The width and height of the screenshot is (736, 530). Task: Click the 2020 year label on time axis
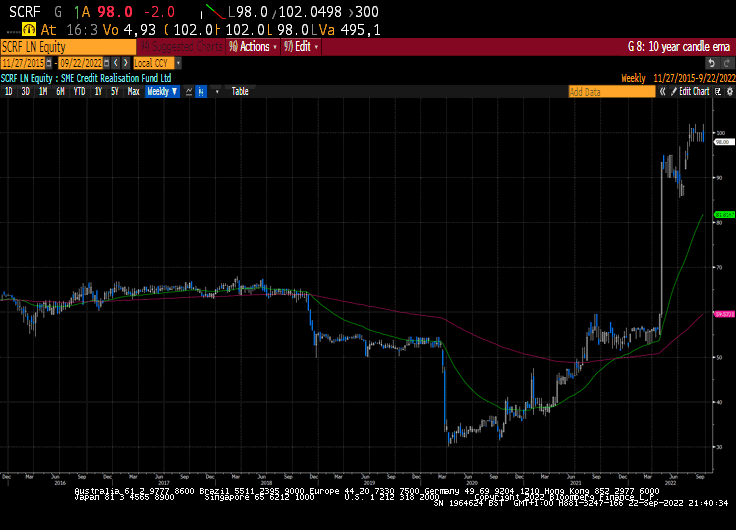pos(472,483)
